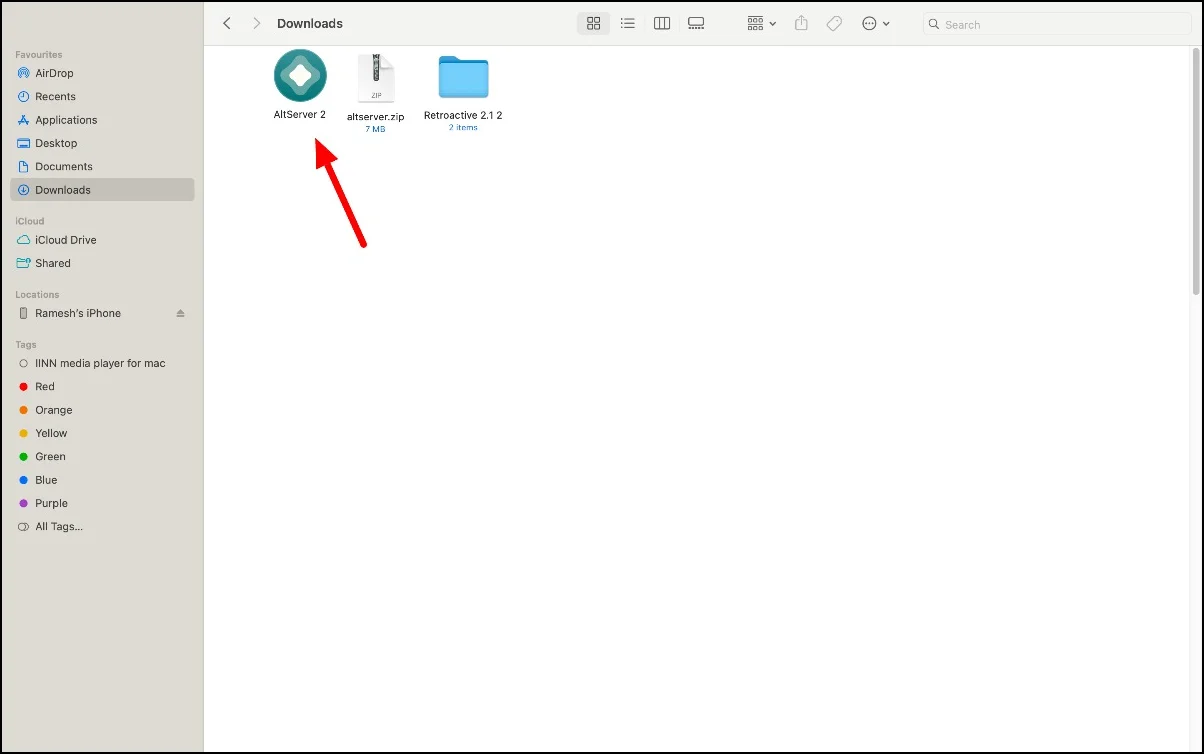Image resolution: width=1204 pixels, height=754 pixels.
Task: Switch to column view
Action: (661, 23)
